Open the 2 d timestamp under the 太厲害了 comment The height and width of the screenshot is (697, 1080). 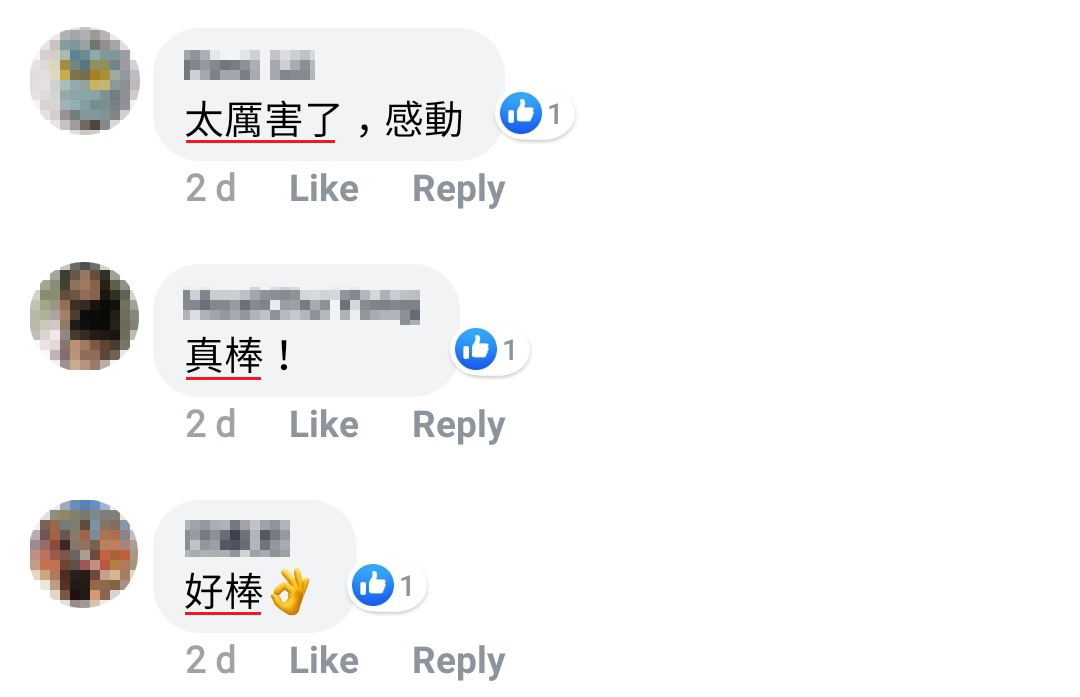[x=211, y=189]
